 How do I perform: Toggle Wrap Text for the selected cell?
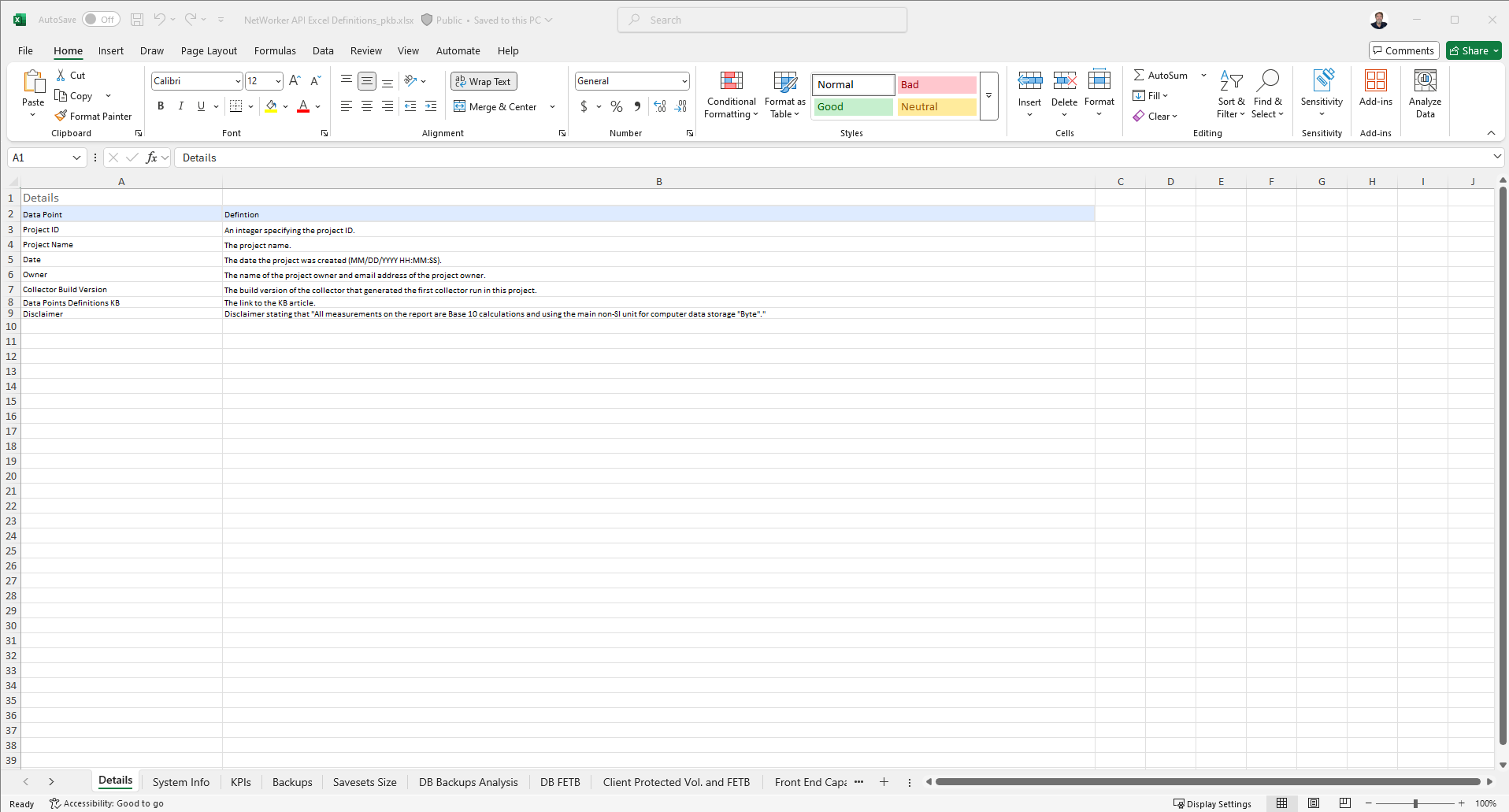(484, 81)
